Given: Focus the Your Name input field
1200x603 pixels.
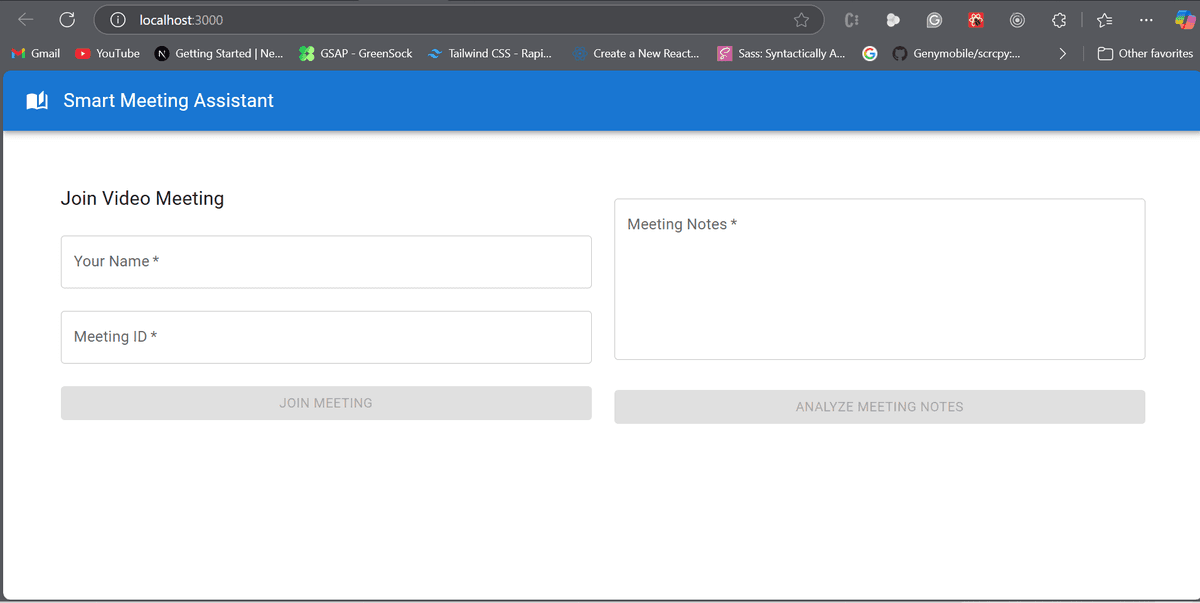Looking at the screenshot, I should click(x=326, y=262).
